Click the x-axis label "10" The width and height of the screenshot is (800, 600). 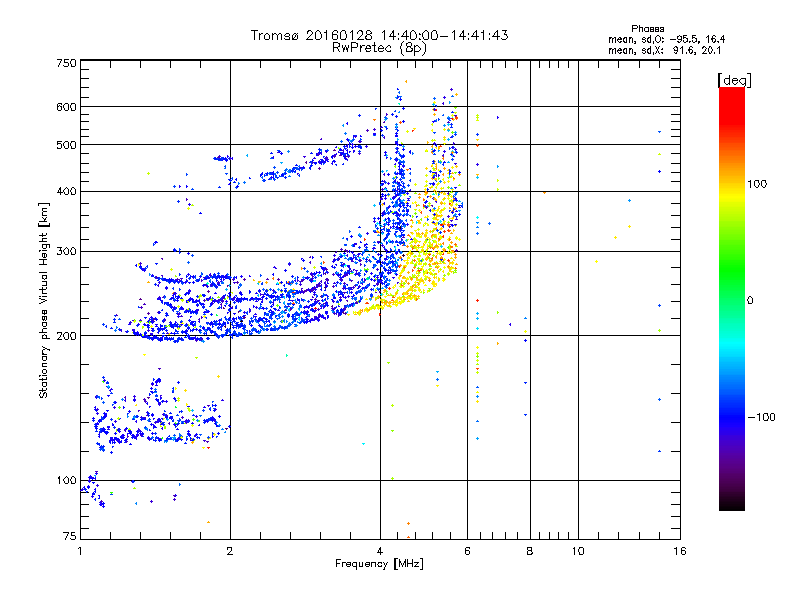tap(578, 551)
